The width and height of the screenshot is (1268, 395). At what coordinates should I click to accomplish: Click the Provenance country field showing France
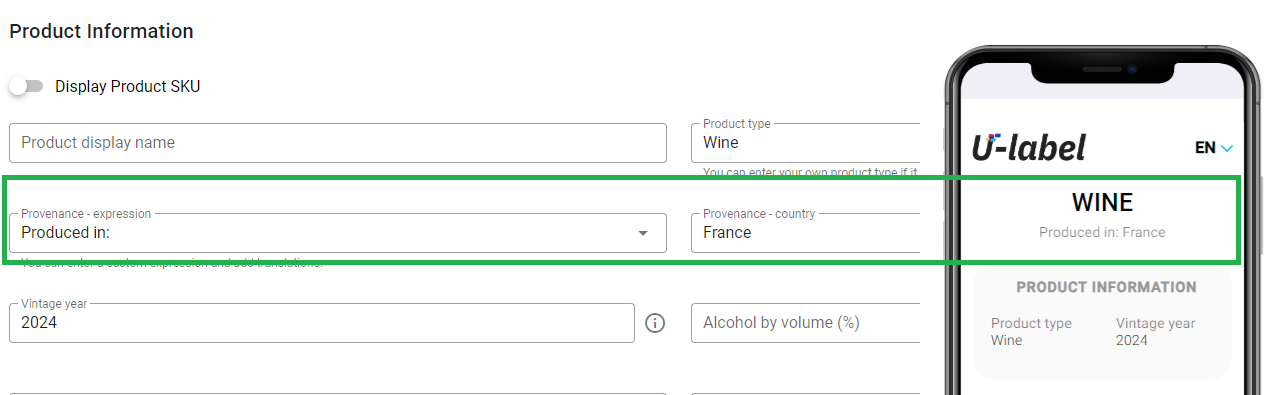[x=805, y=233]
